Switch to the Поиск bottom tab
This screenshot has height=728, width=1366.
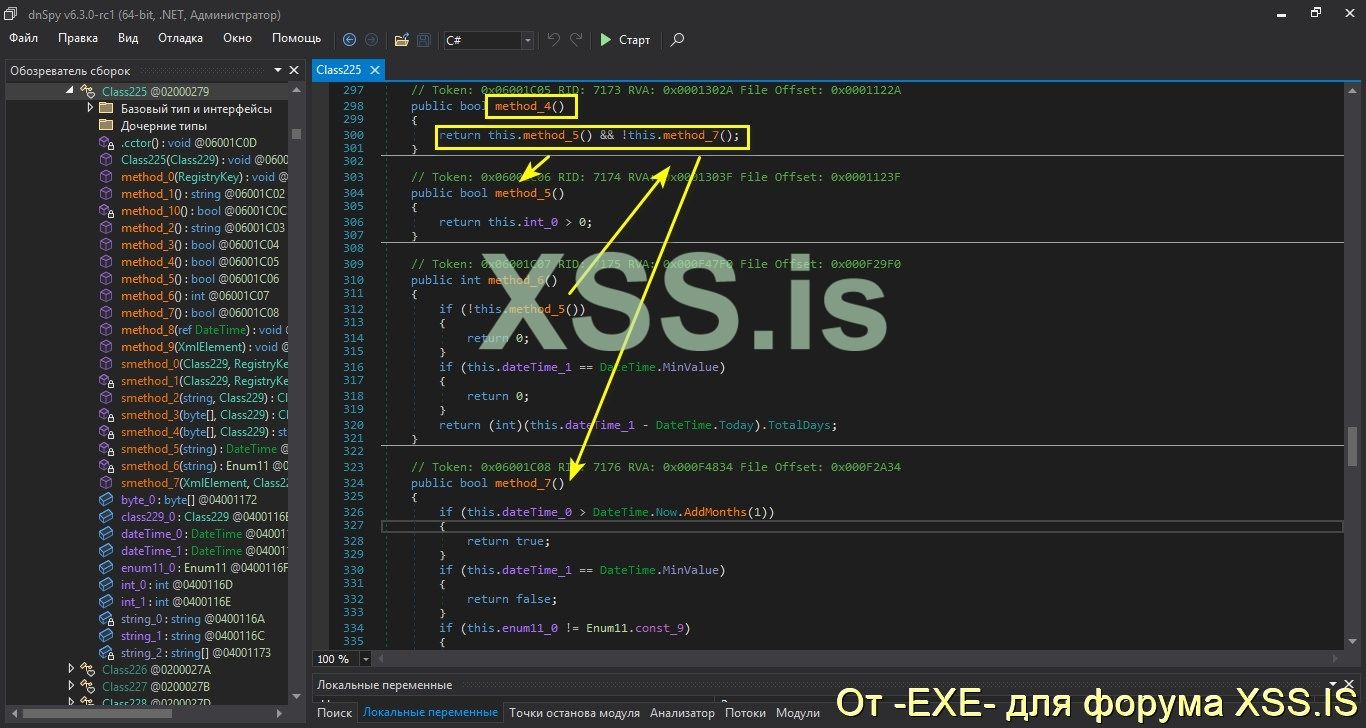click(x=335, y=713)
